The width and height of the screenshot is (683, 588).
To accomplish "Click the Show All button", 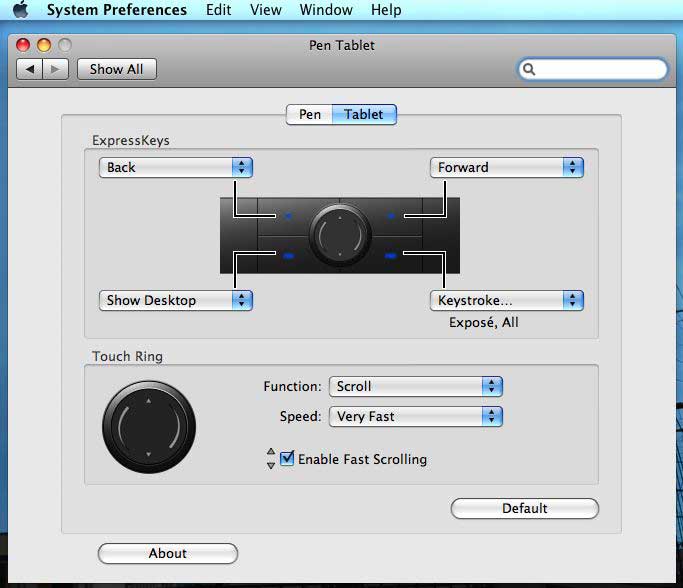I will 117,69.
